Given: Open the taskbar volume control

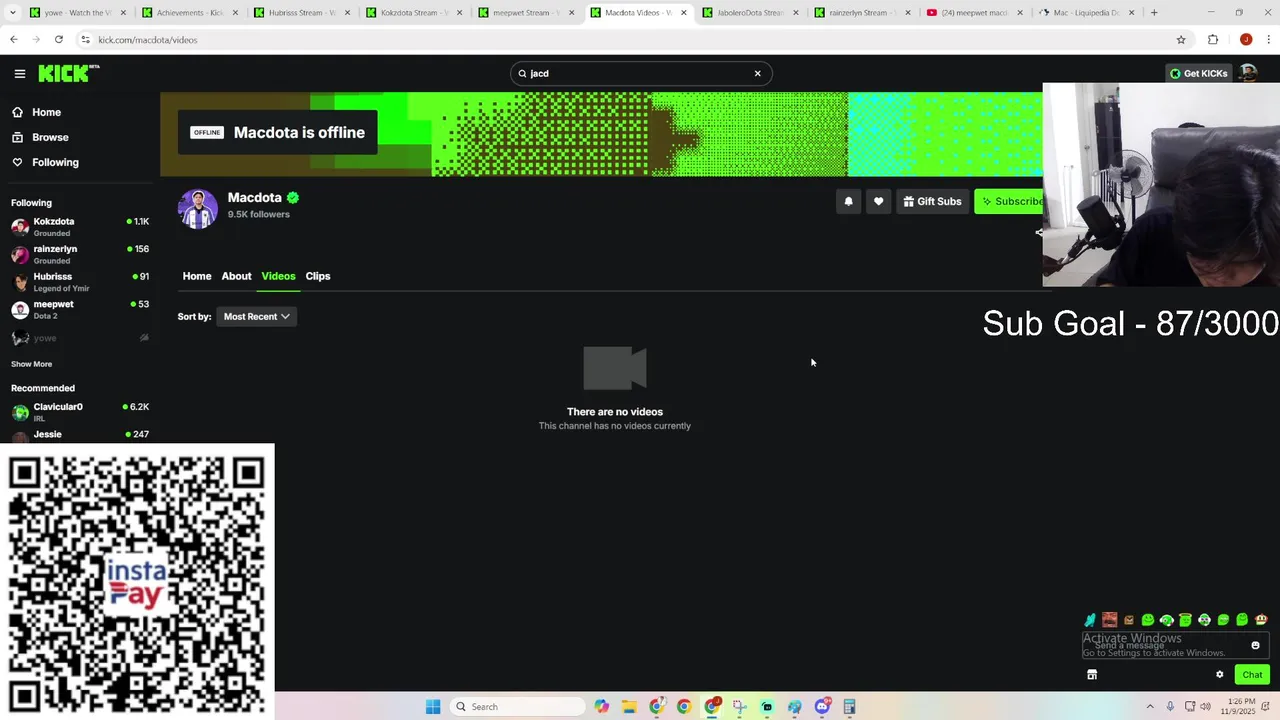Looking at the screenshot, I should coord(1205,707).
